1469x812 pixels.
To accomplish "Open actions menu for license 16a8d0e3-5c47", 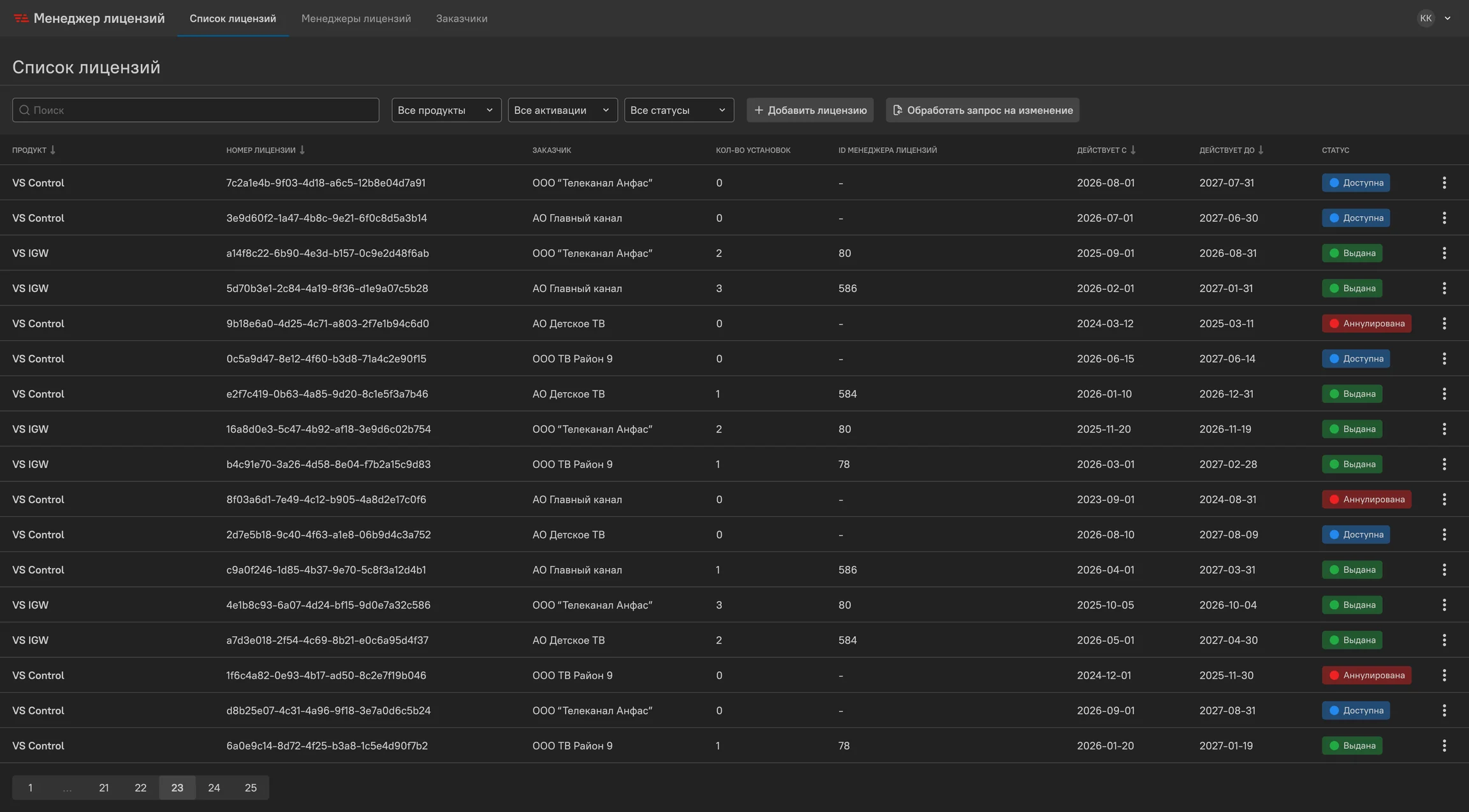I will (x=1444, y=429).
